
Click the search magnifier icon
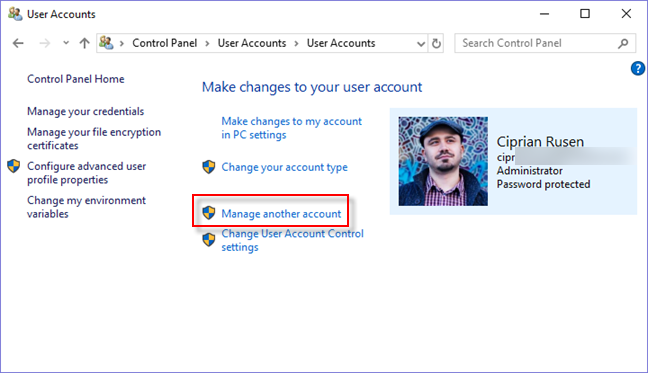[623, 43]
